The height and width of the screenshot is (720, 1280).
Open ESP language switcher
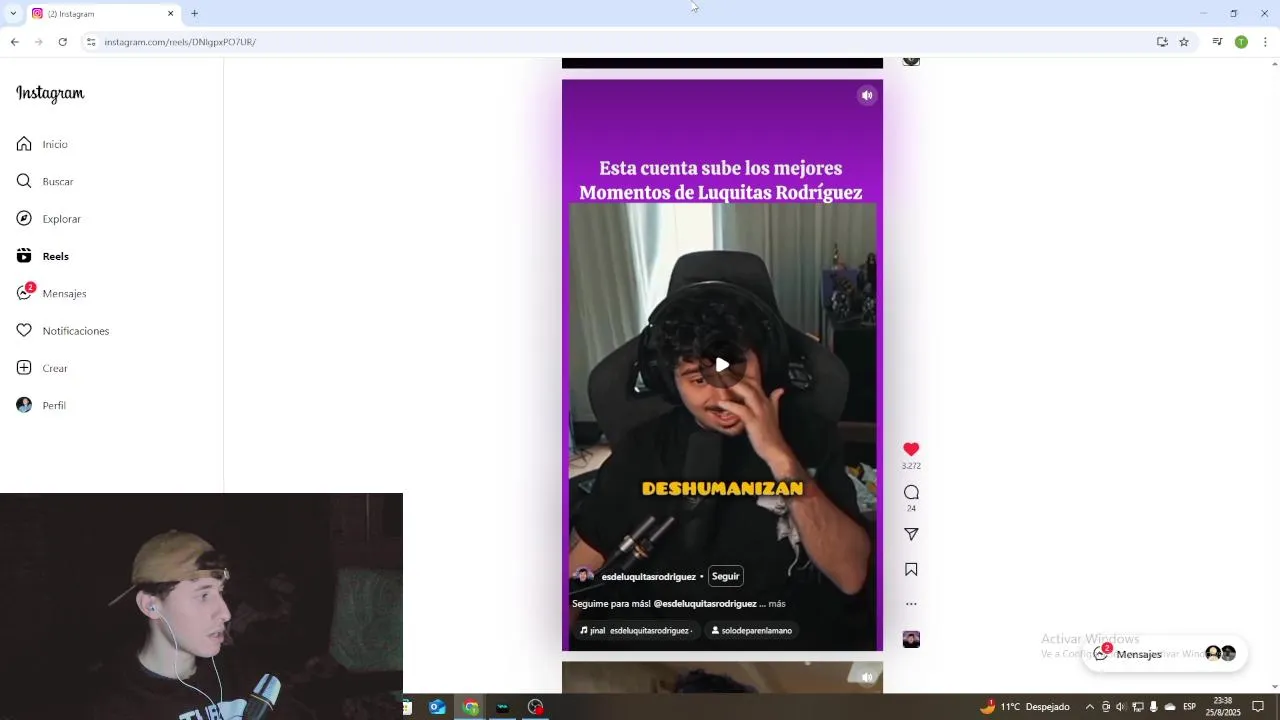pos(1189,707)
